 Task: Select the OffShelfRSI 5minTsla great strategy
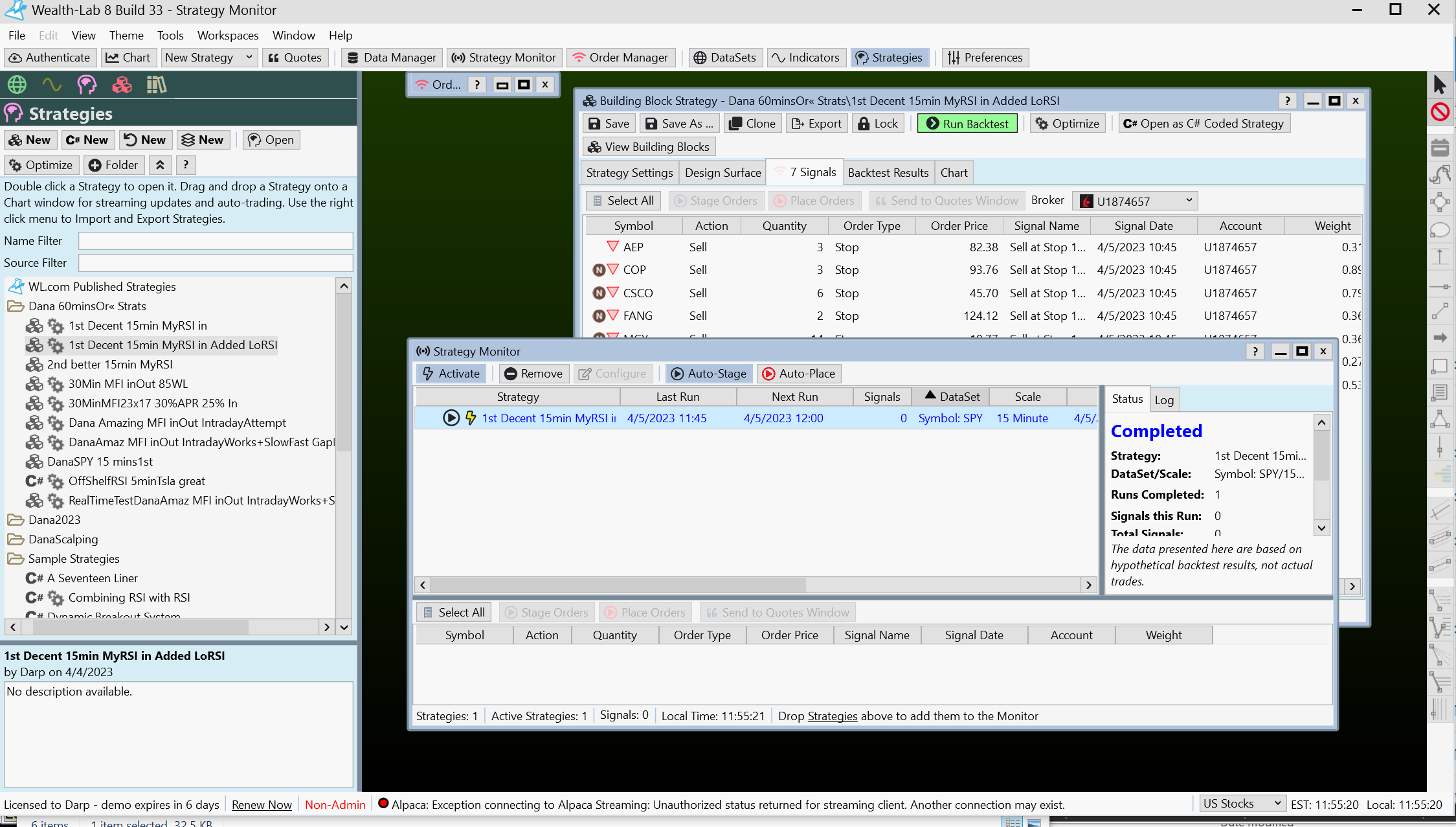(x=137, y=481)
